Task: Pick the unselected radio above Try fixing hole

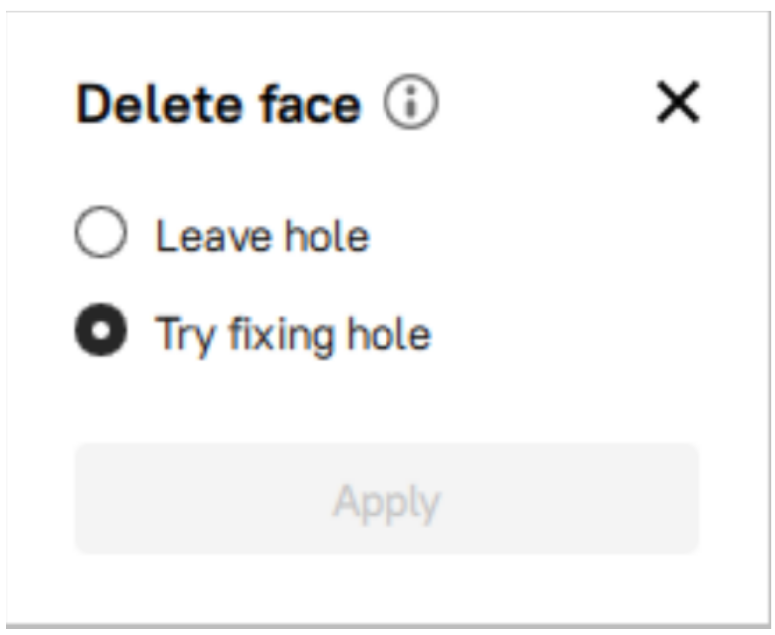Action: tap(101, 232)
